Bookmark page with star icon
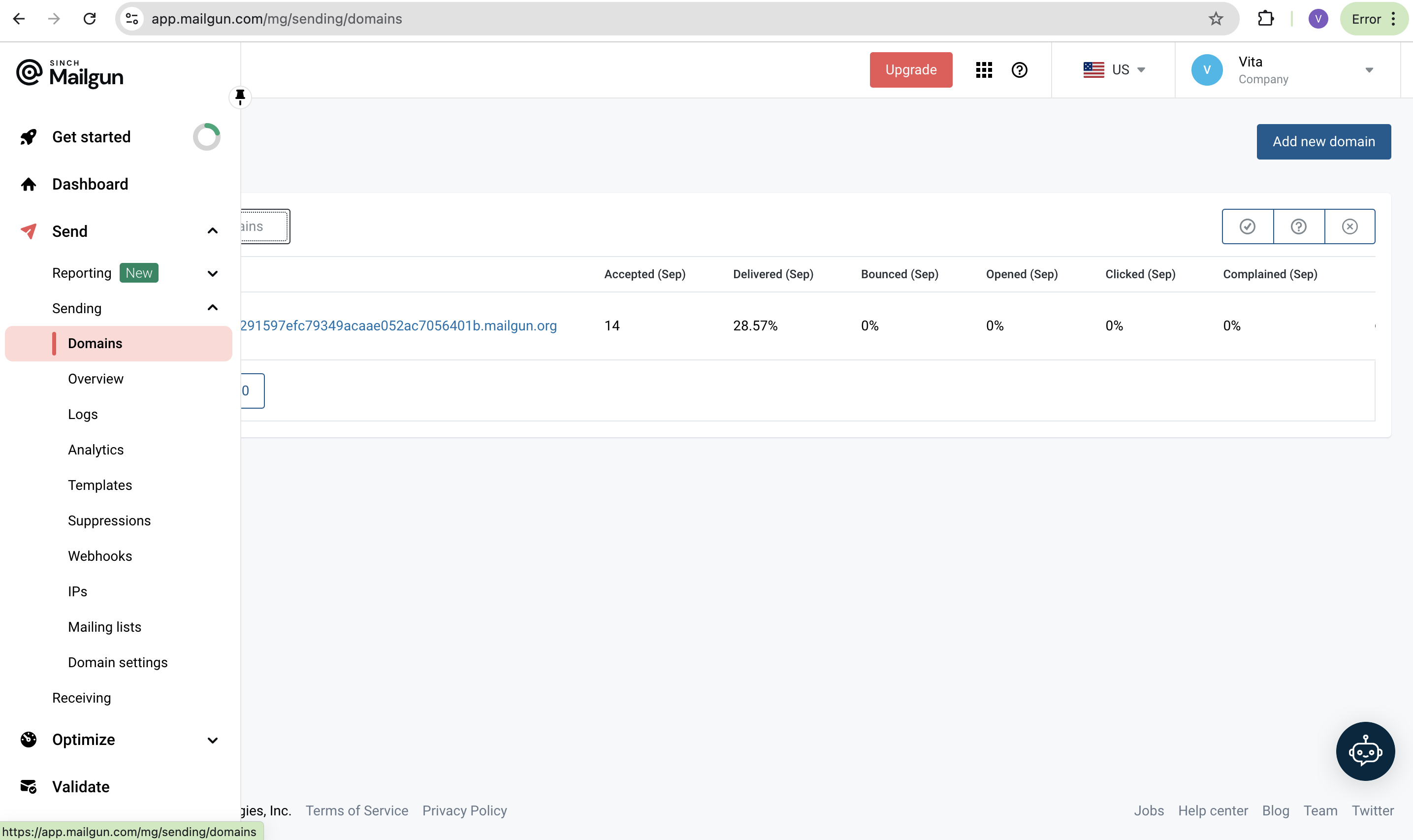 pos(1216,19)
